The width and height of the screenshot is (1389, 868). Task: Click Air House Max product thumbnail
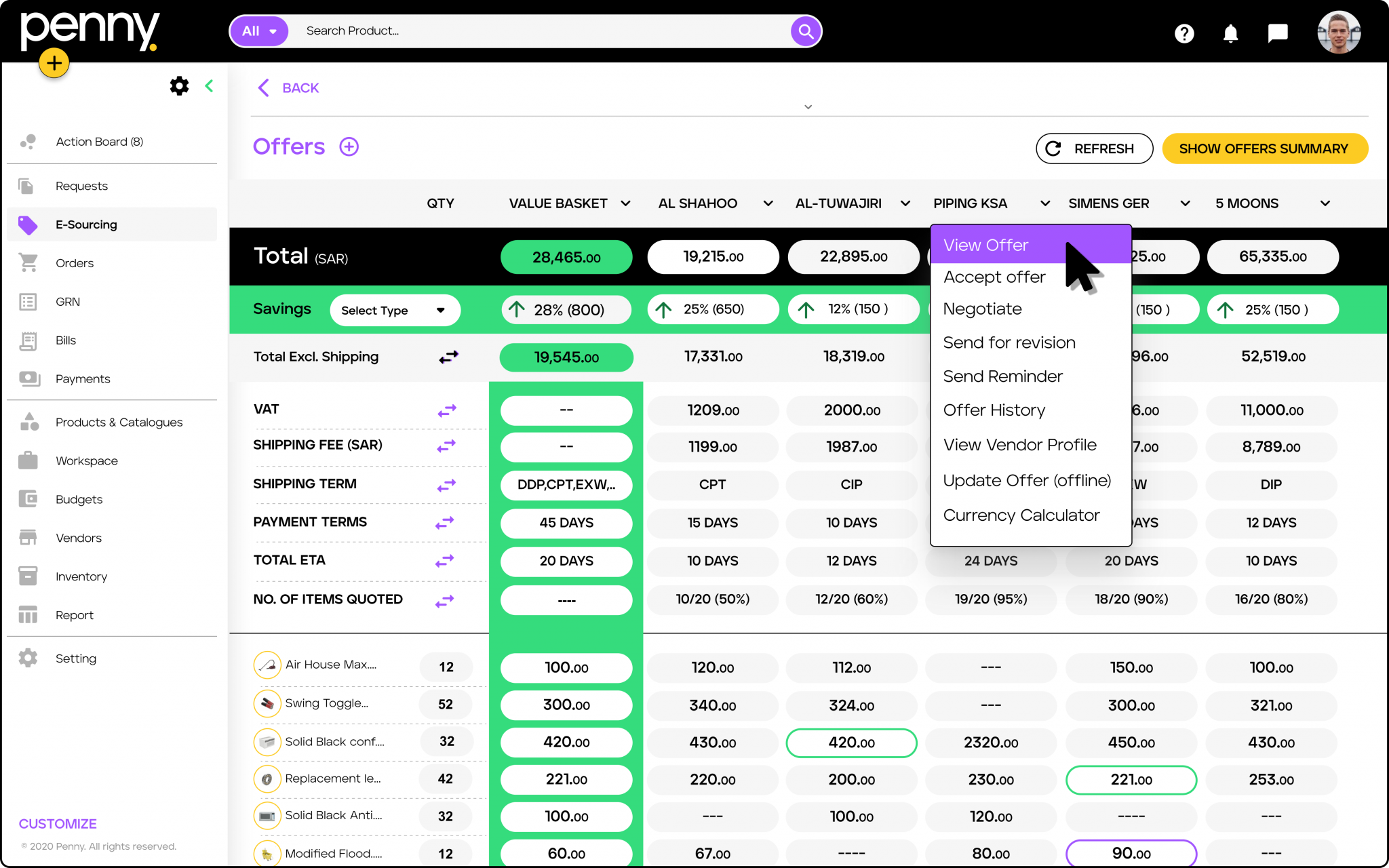267,665
